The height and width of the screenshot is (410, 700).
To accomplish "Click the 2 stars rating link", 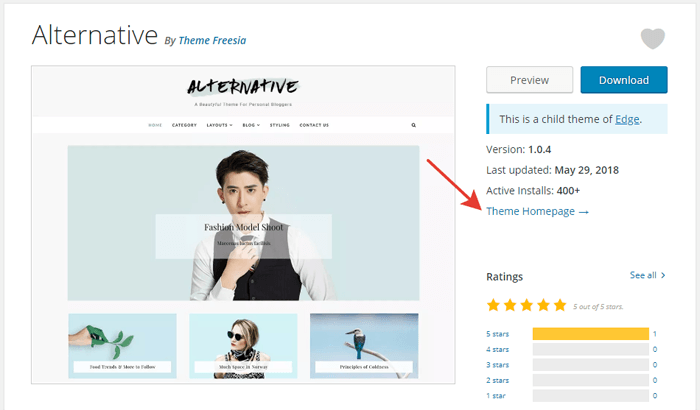I will click(497, 381).
